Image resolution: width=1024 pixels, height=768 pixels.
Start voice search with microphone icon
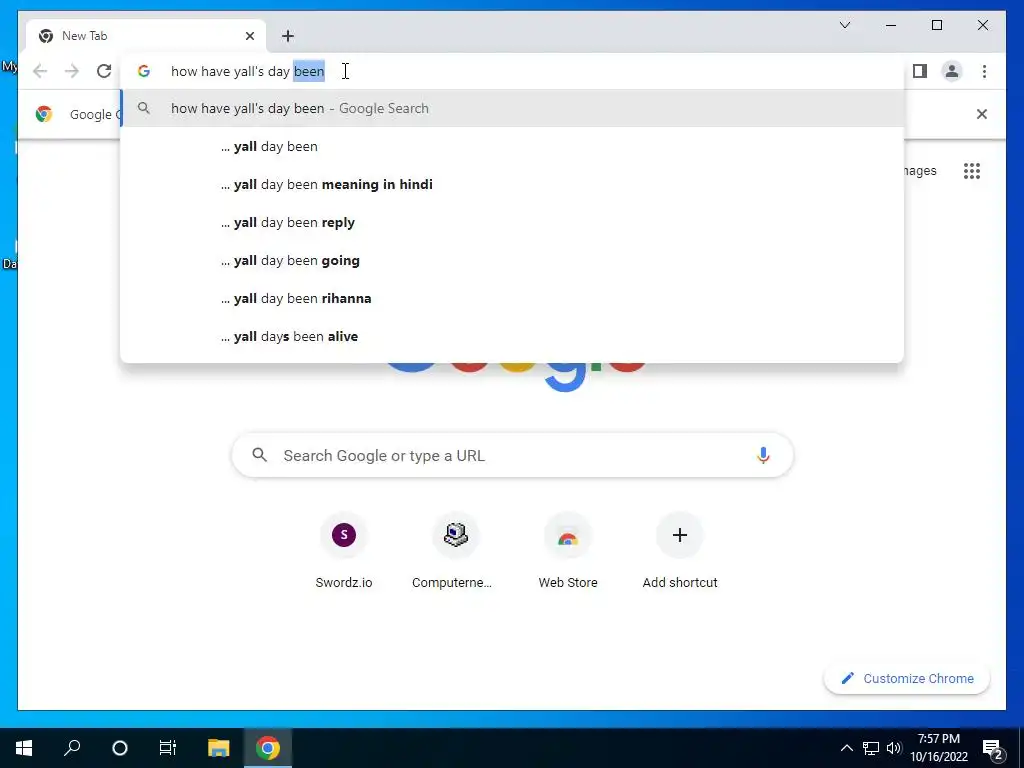[x=763, y=455]
